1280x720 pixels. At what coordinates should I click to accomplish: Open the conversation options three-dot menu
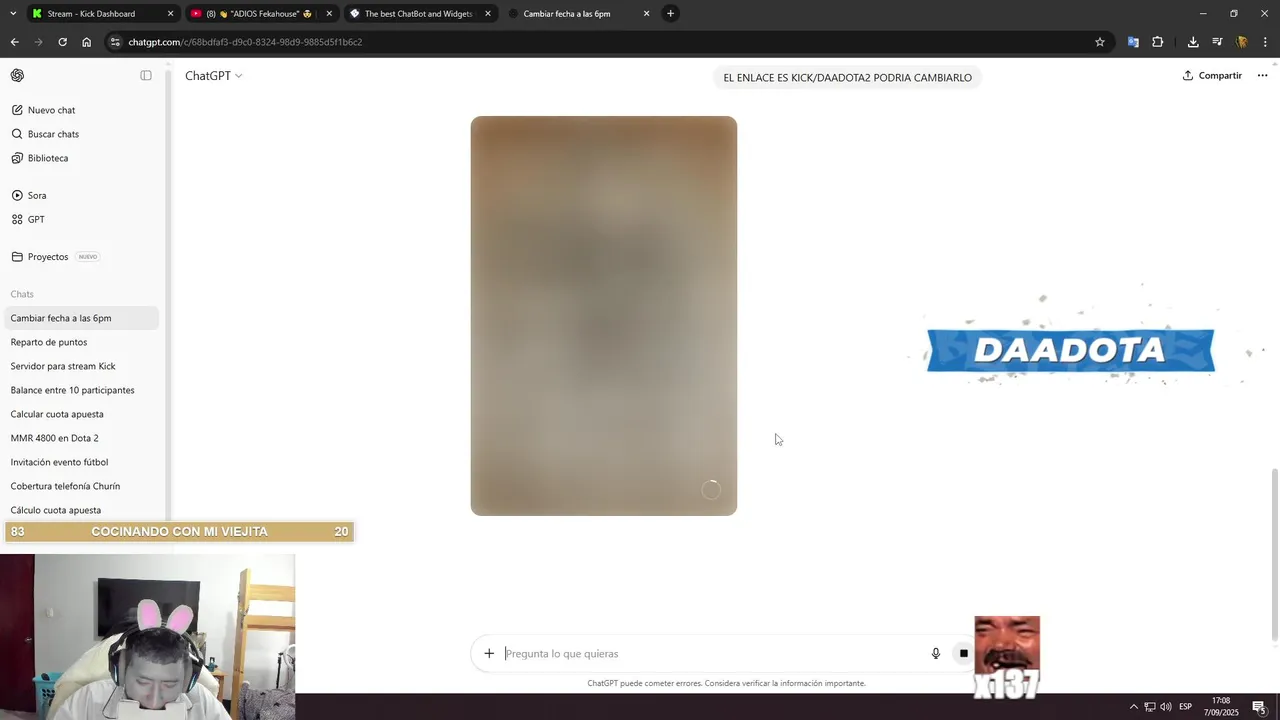tap(1262, 76)
